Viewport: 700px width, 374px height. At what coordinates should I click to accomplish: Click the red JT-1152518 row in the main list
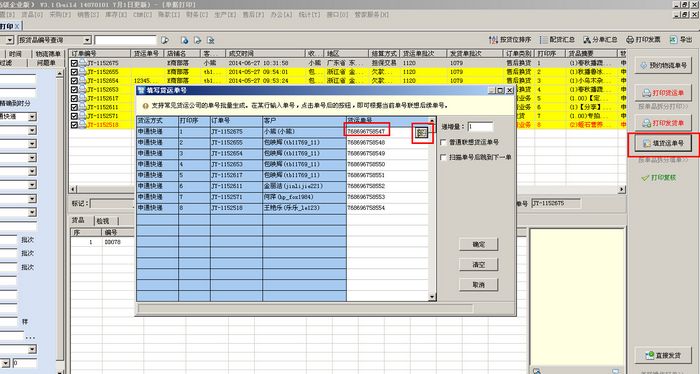(x=348, y=125)
